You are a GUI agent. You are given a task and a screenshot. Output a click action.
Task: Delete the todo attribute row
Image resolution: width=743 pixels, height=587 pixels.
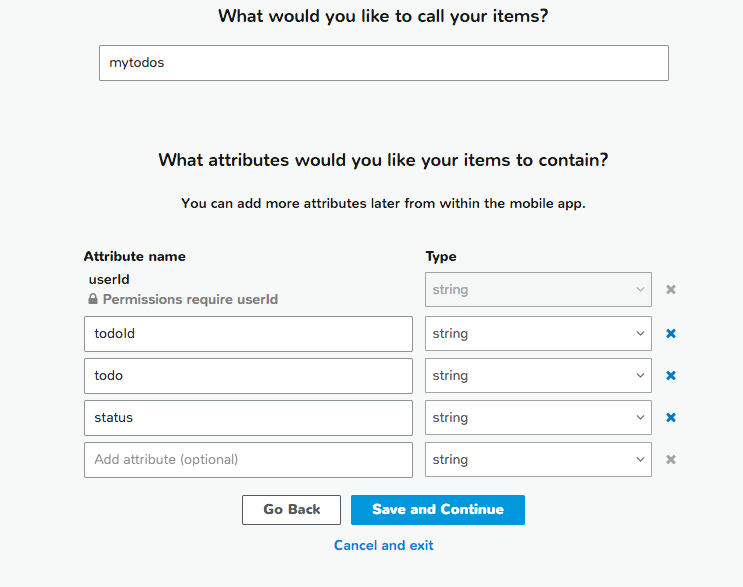click(671, 376)
